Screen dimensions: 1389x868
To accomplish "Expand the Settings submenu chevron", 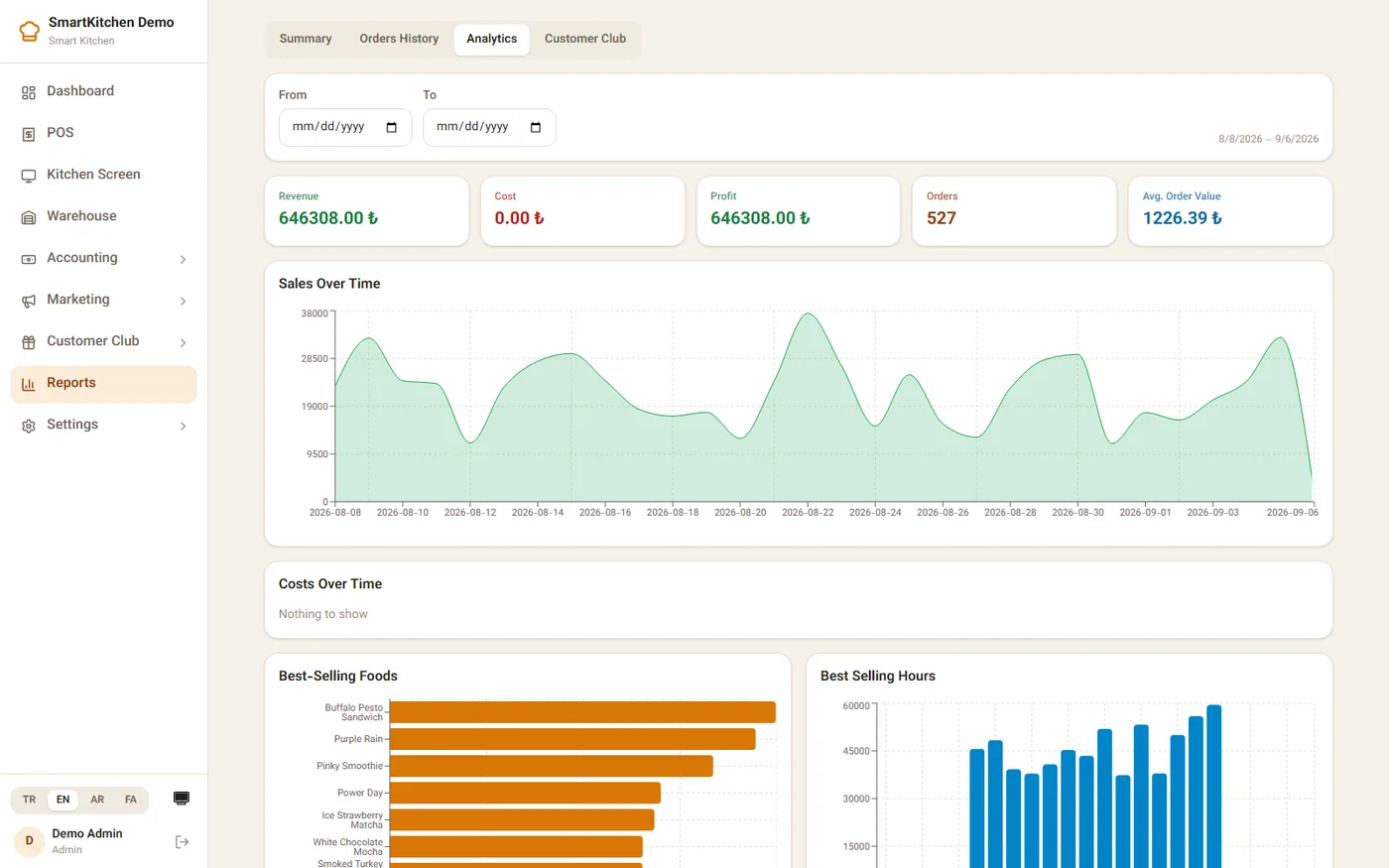I will (x=183, y=426).
